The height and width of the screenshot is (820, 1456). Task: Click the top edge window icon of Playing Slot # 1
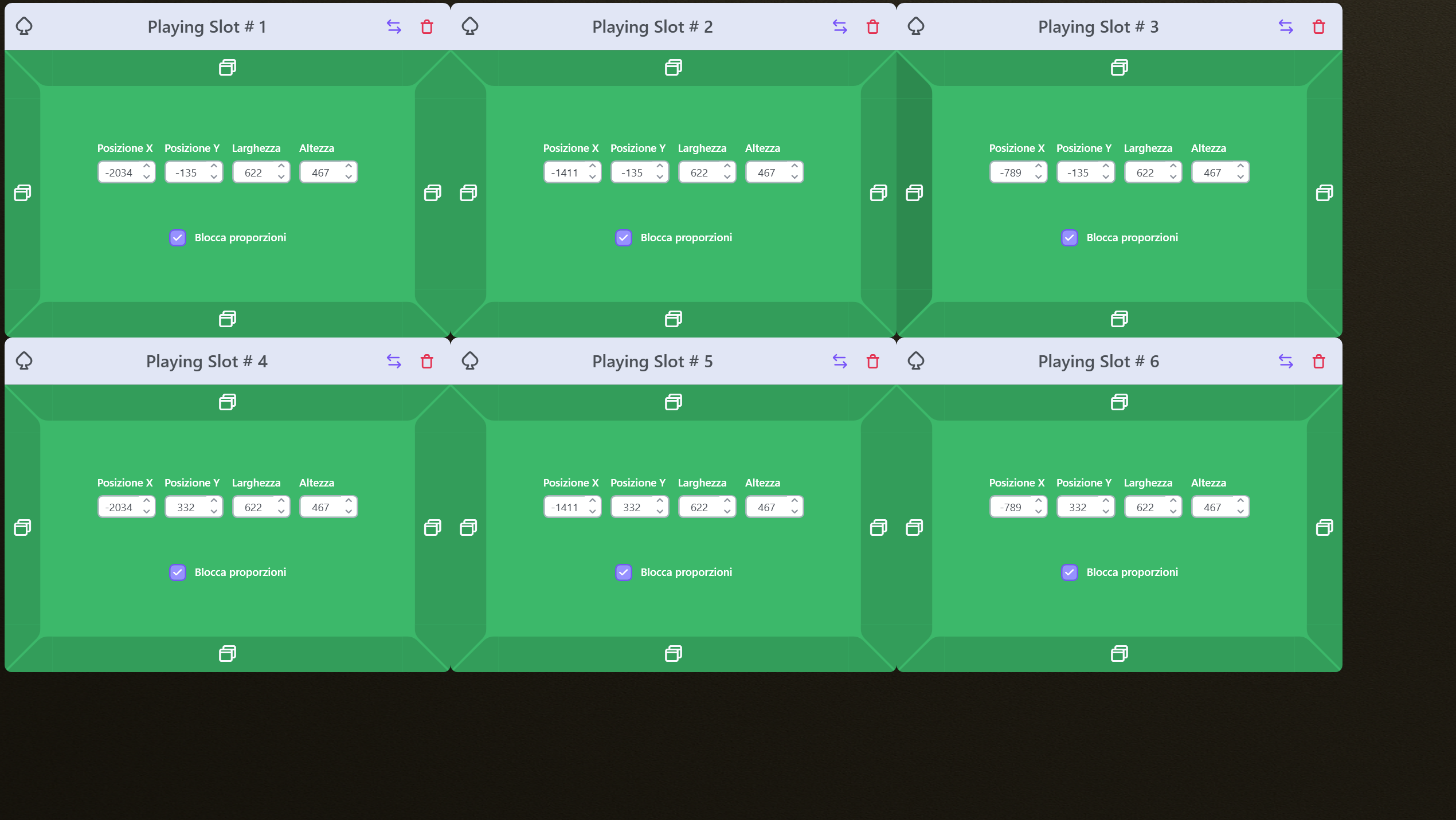coord(228,68)
